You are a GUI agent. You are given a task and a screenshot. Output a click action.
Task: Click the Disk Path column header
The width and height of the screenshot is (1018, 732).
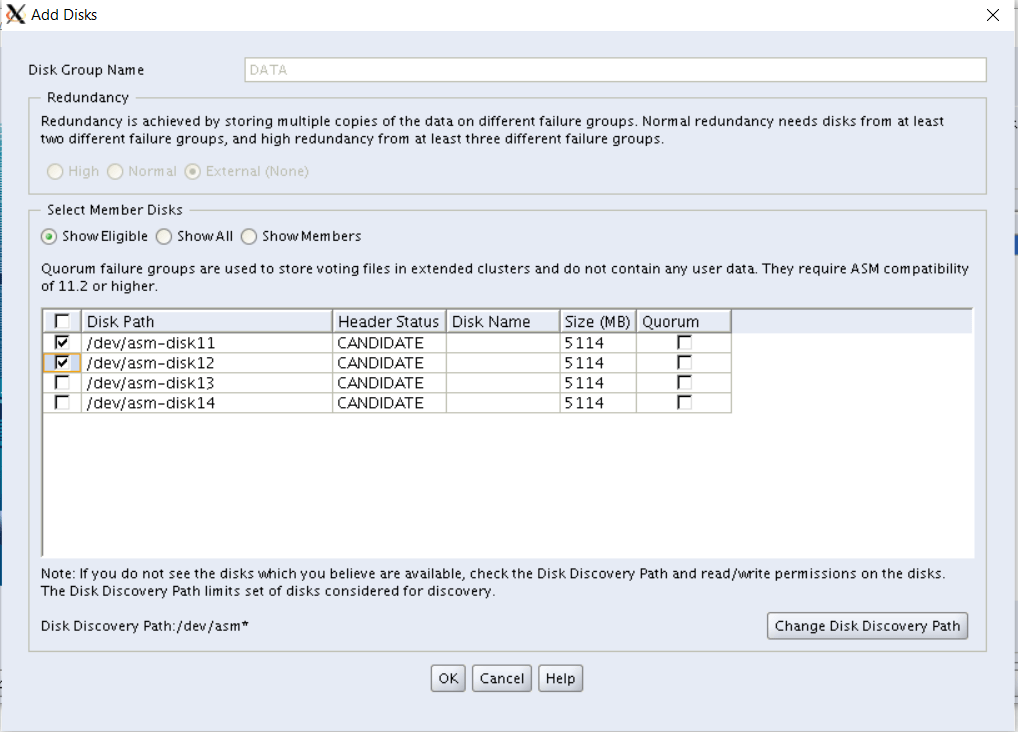pos(206,321)
